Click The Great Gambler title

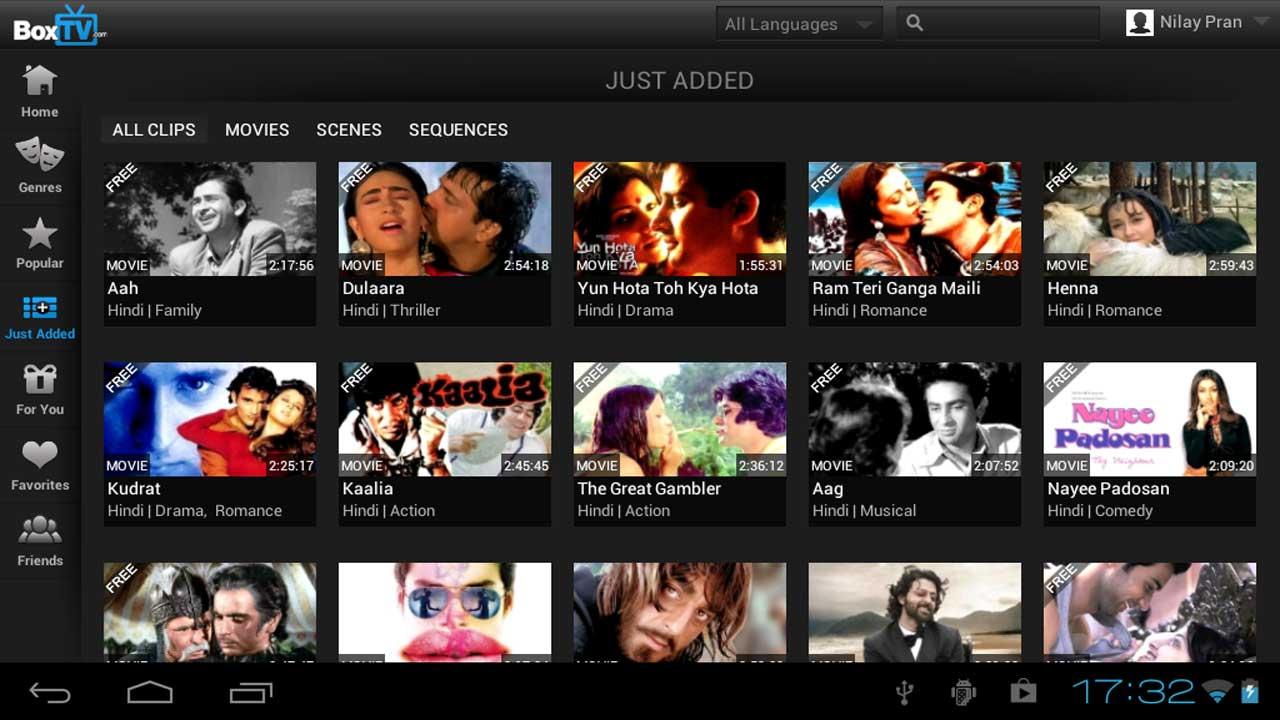tap(649, 488)
